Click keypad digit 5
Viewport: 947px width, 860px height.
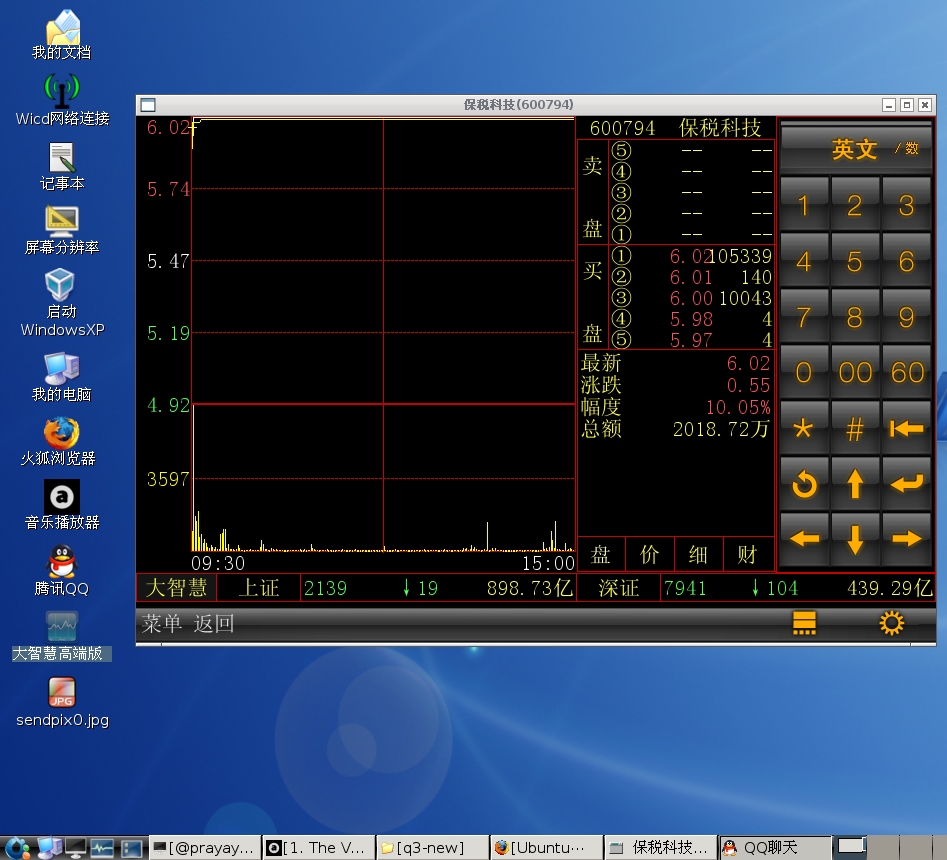tap(855, 261)
